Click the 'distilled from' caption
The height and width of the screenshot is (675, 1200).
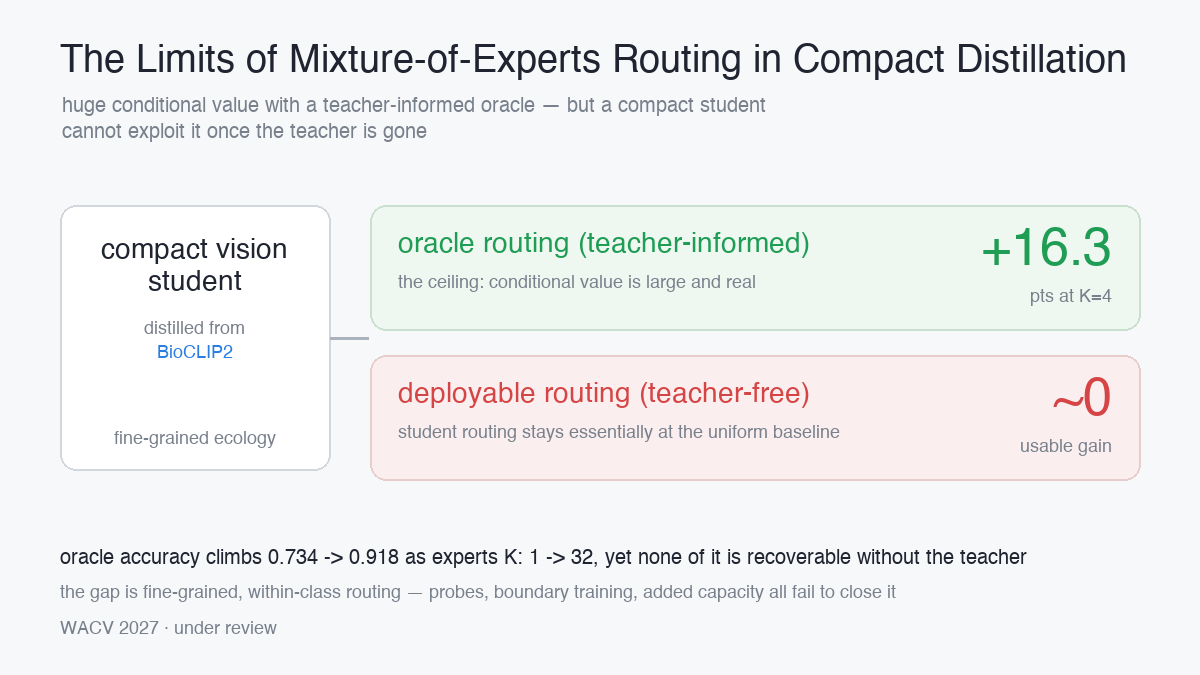click(195, 328)
